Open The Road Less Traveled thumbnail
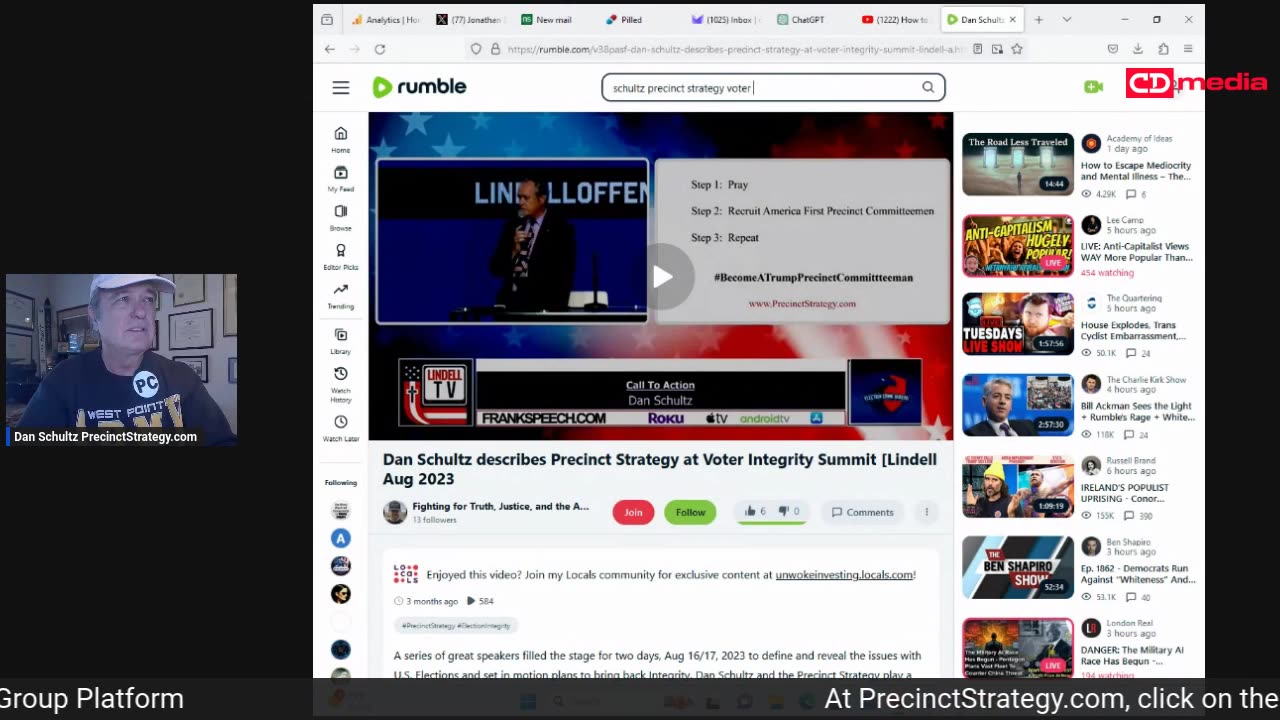The height and width of the screenshot is (720, 1280). pyautogui.click(x=1018, y=164)
